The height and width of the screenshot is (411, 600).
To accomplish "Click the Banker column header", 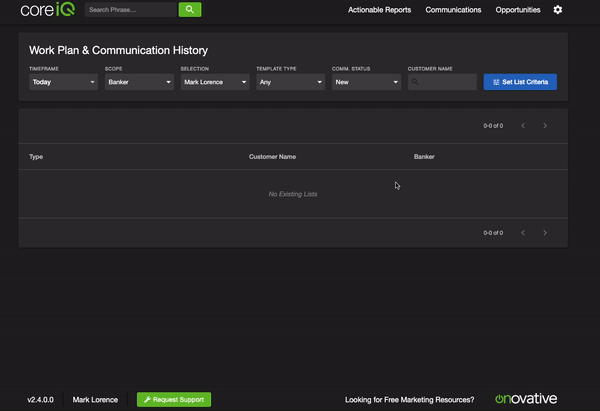I will [x=424, y=157].
